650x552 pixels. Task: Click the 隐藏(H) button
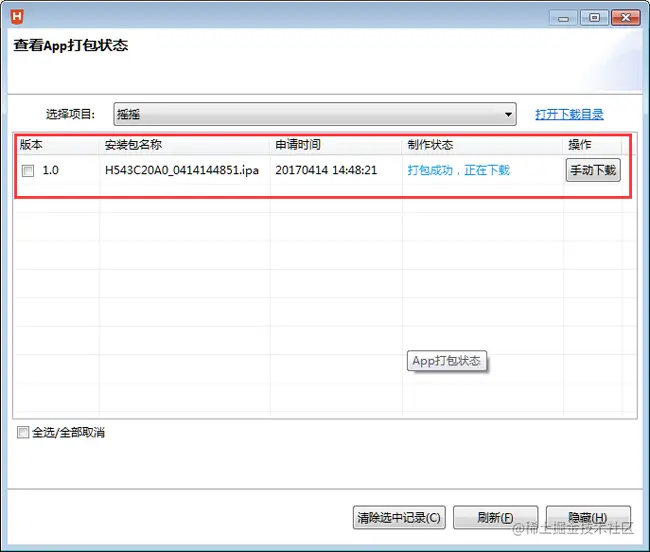click(588, 517)
